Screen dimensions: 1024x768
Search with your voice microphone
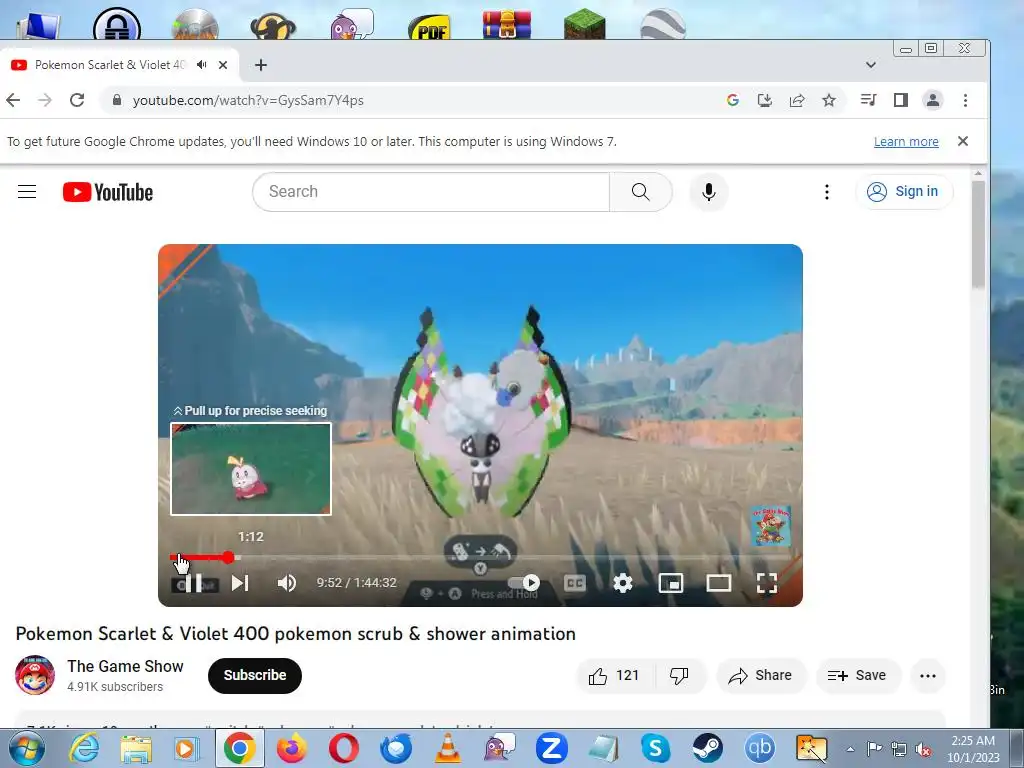tap(709, 191)
